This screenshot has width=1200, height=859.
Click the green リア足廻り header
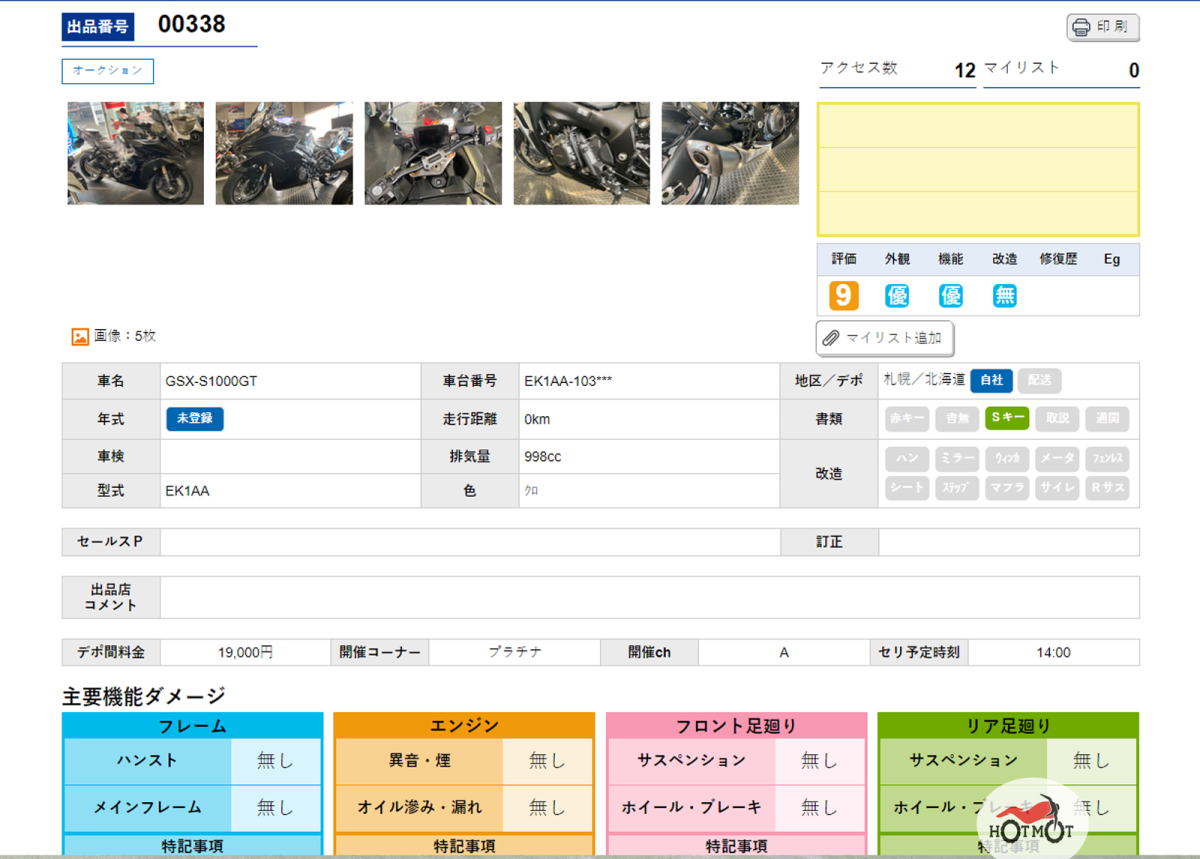(x=1008, y=726)
